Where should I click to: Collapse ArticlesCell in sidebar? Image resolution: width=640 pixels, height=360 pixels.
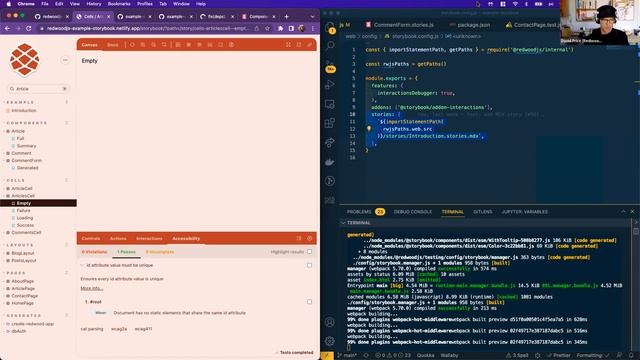(x=23, y=196)
